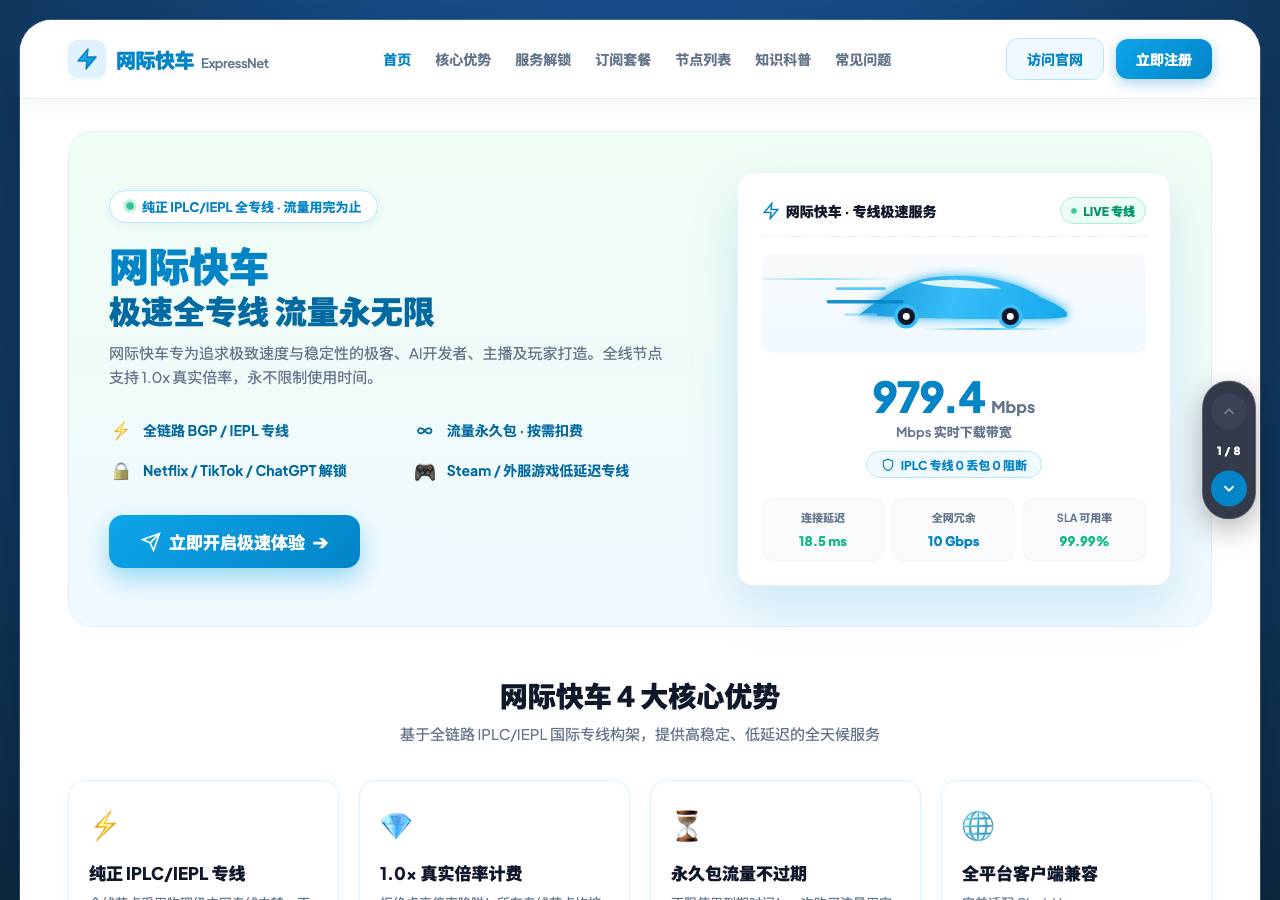Click the infinity icon beside 流量永久包
This screenshot has width=1280, height=900.
click(x=425, y=431)
